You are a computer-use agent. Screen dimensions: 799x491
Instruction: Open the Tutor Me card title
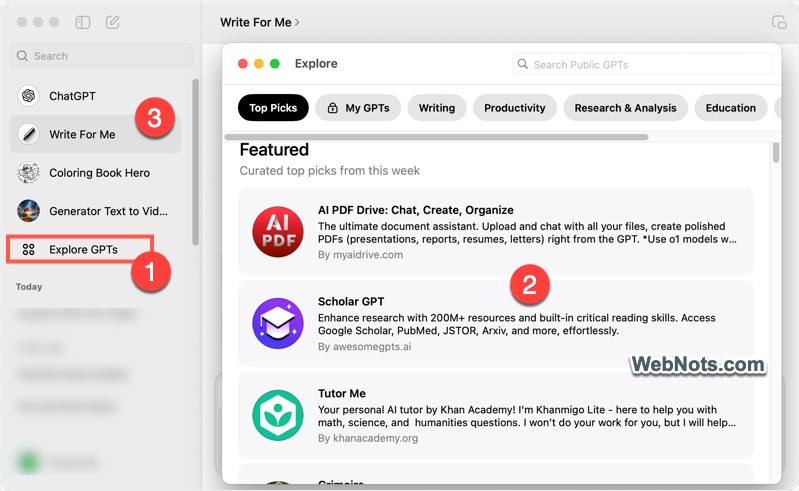point(342,393)
